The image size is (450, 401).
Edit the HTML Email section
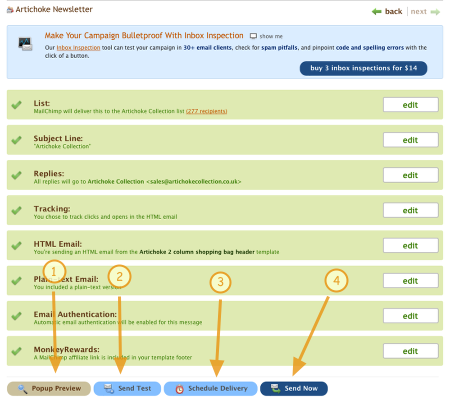[x=411, y=246]
